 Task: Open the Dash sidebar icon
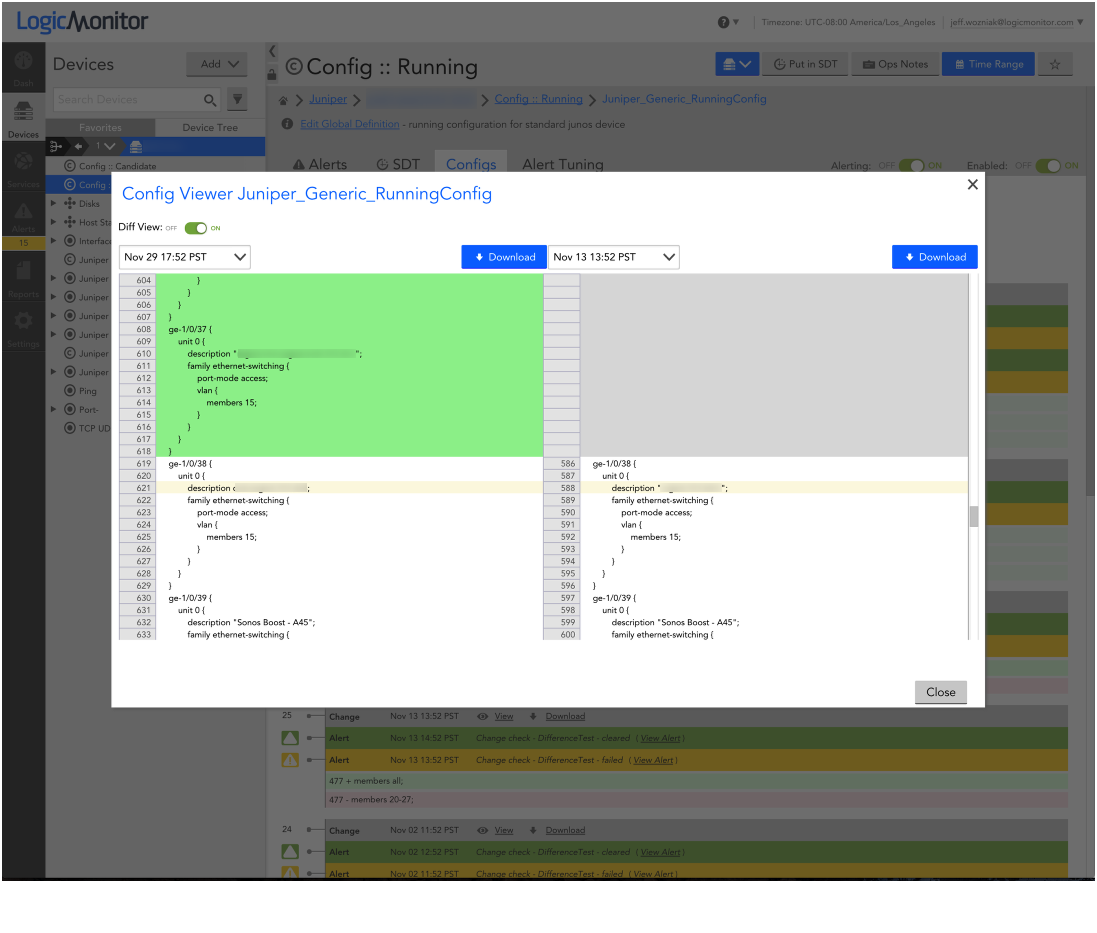click(x=23, y=68)
